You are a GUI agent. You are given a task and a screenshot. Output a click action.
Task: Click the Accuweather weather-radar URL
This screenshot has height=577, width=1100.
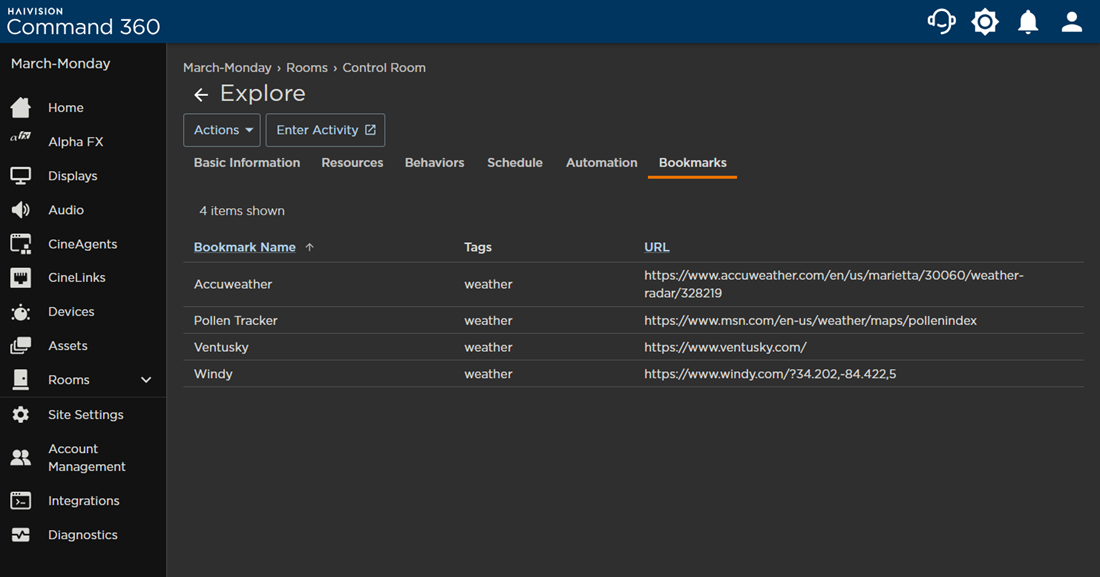pos(833,284)
